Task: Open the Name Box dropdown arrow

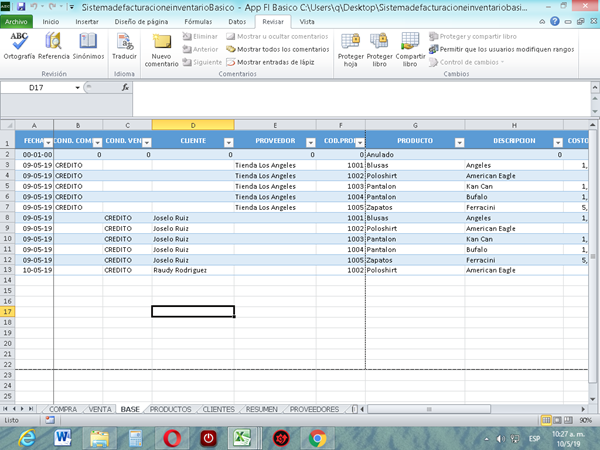Action: (x=78, y=88)
